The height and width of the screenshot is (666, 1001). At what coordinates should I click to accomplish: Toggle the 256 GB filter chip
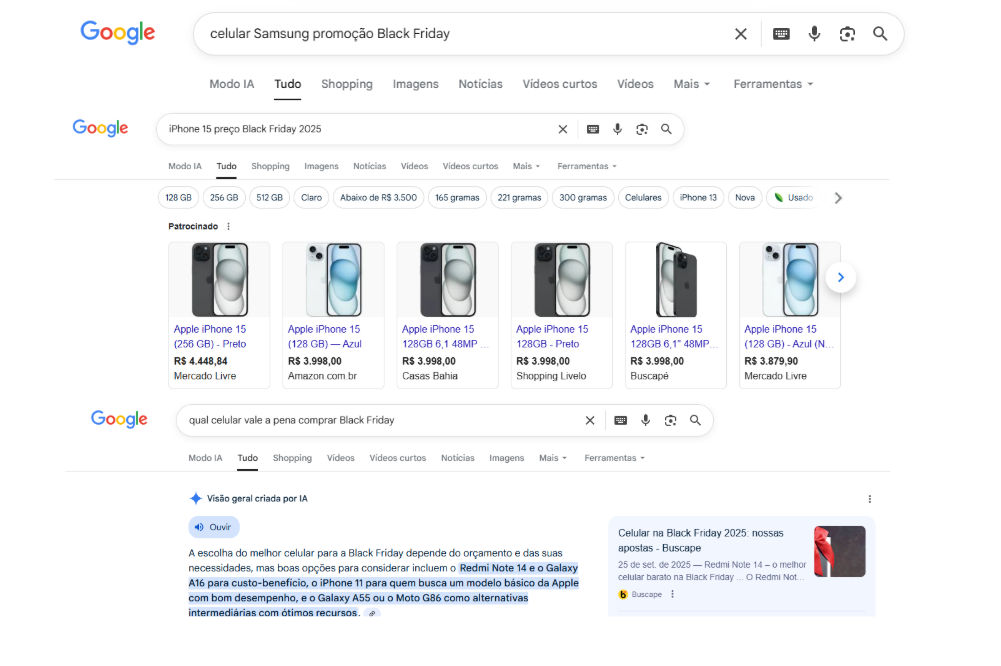[x=225, y=198]
